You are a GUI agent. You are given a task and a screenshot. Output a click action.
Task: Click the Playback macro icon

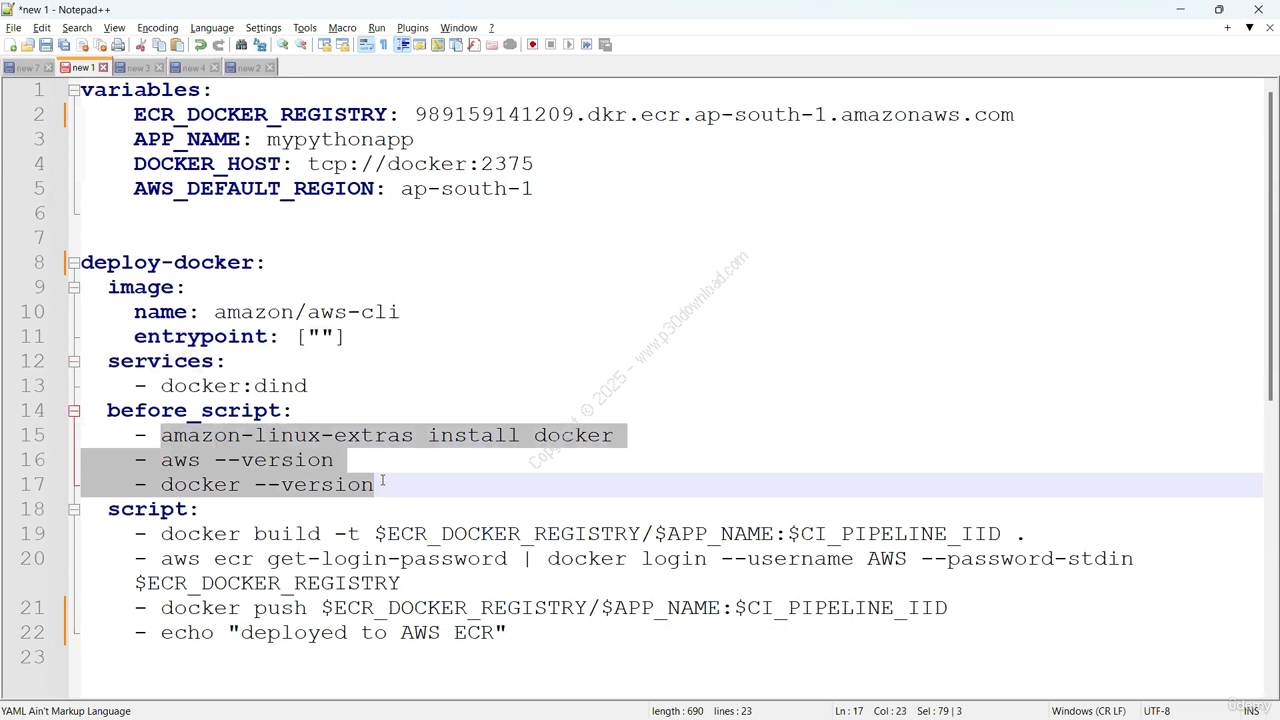click(568, 45)
